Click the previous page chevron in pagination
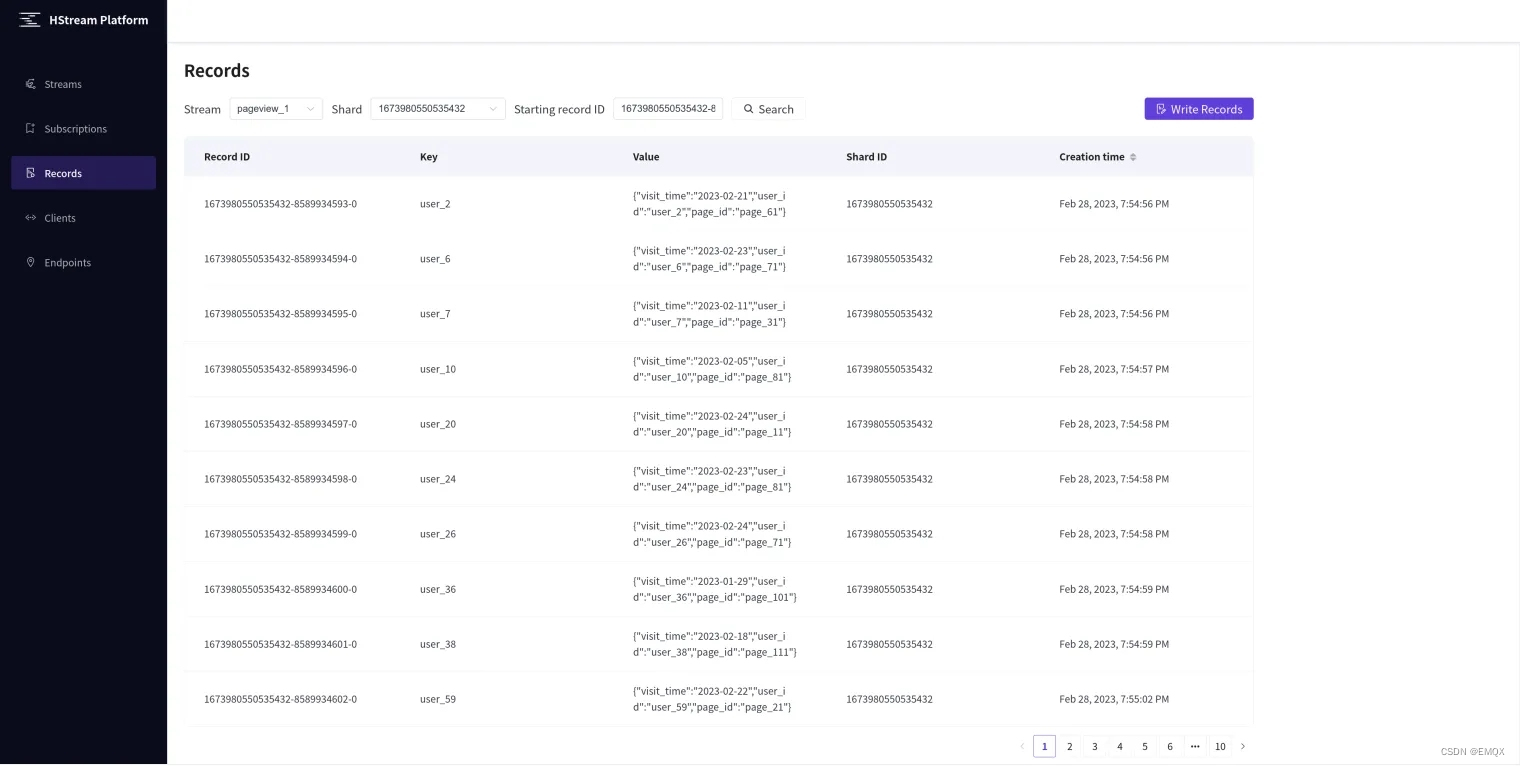This screenshot has width=1520, height=766. tap(1021, 746)
